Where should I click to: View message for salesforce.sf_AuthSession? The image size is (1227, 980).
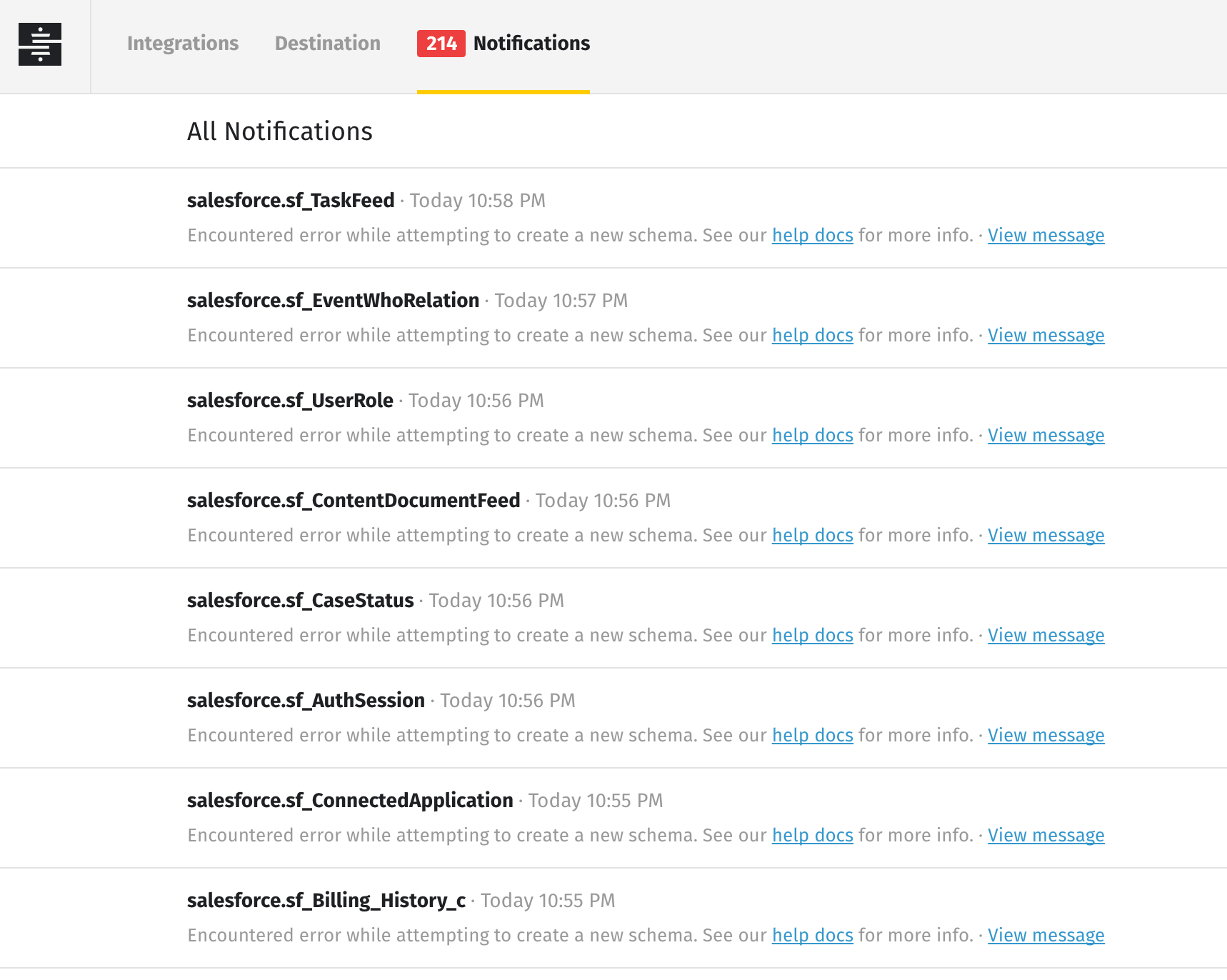(x=1046, y=736)
